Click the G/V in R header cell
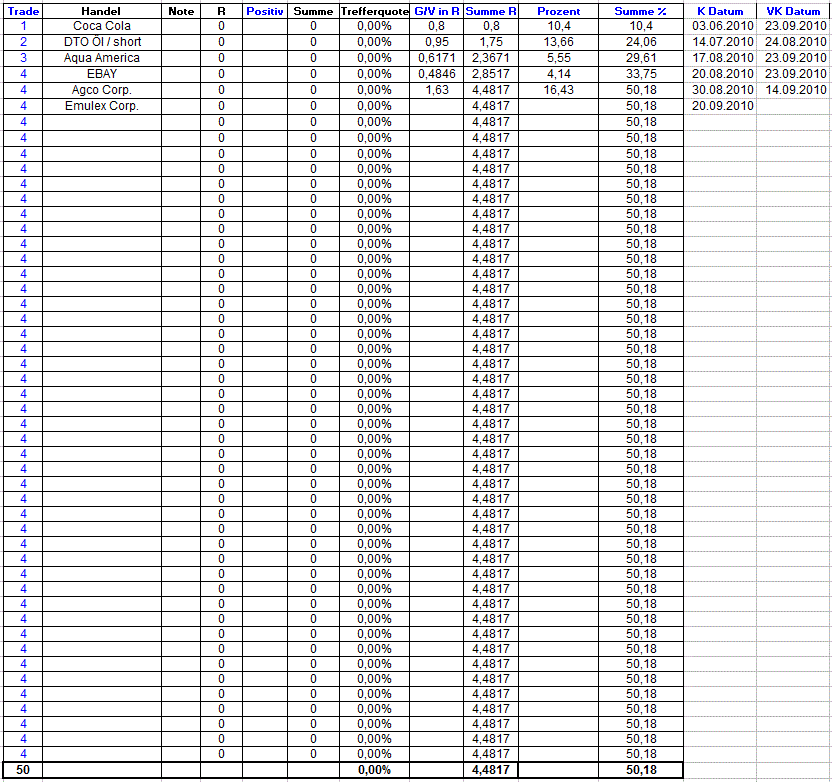 pos(437,11)
